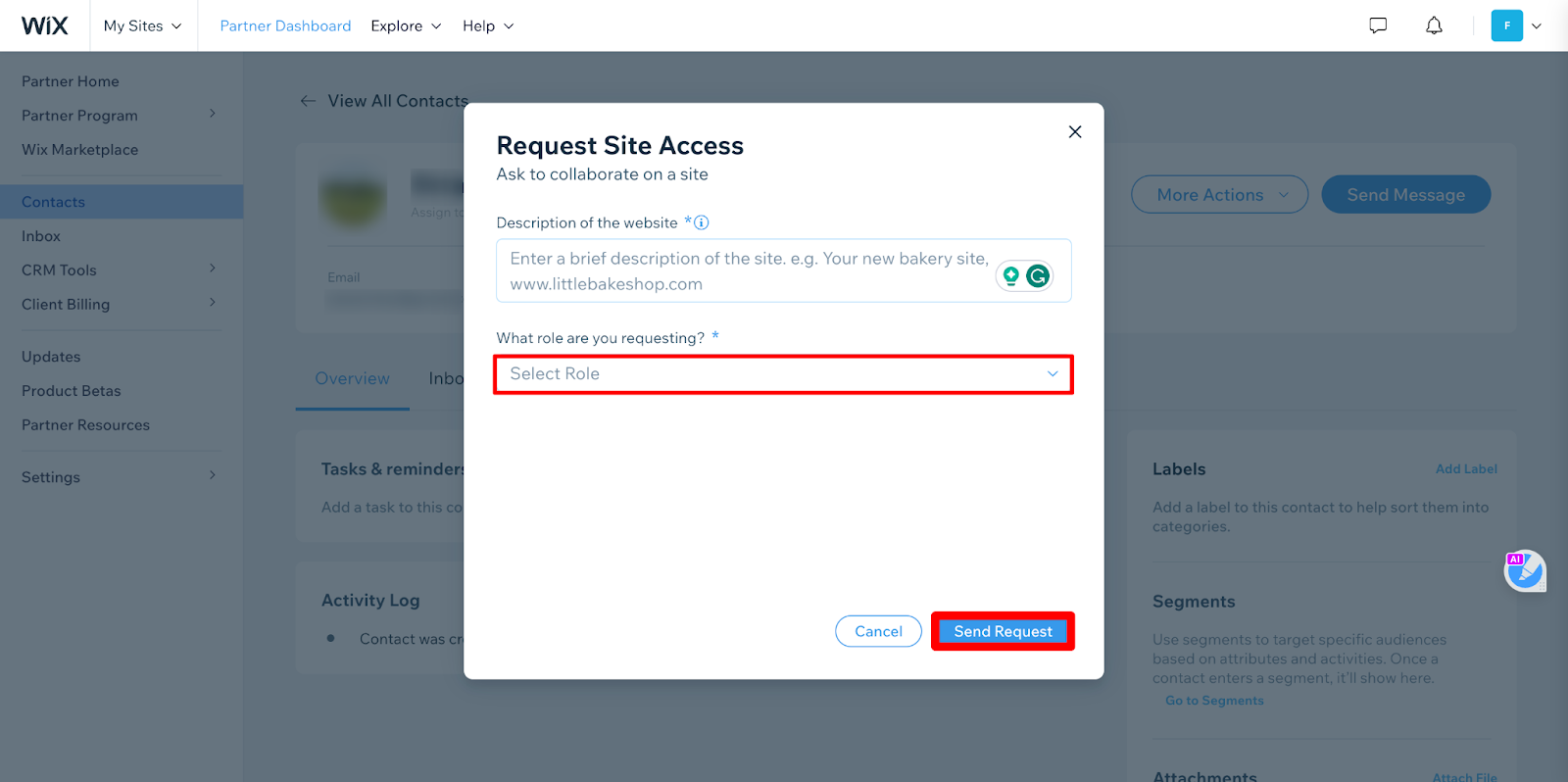Go to Partner Dashboard in the top menu

tap(285, 25)
